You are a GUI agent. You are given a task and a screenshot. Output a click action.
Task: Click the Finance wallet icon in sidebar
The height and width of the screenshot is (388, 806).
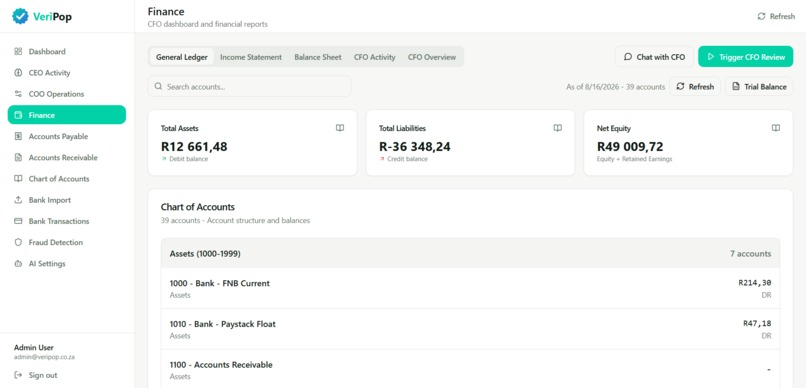(x=19, y=115)
